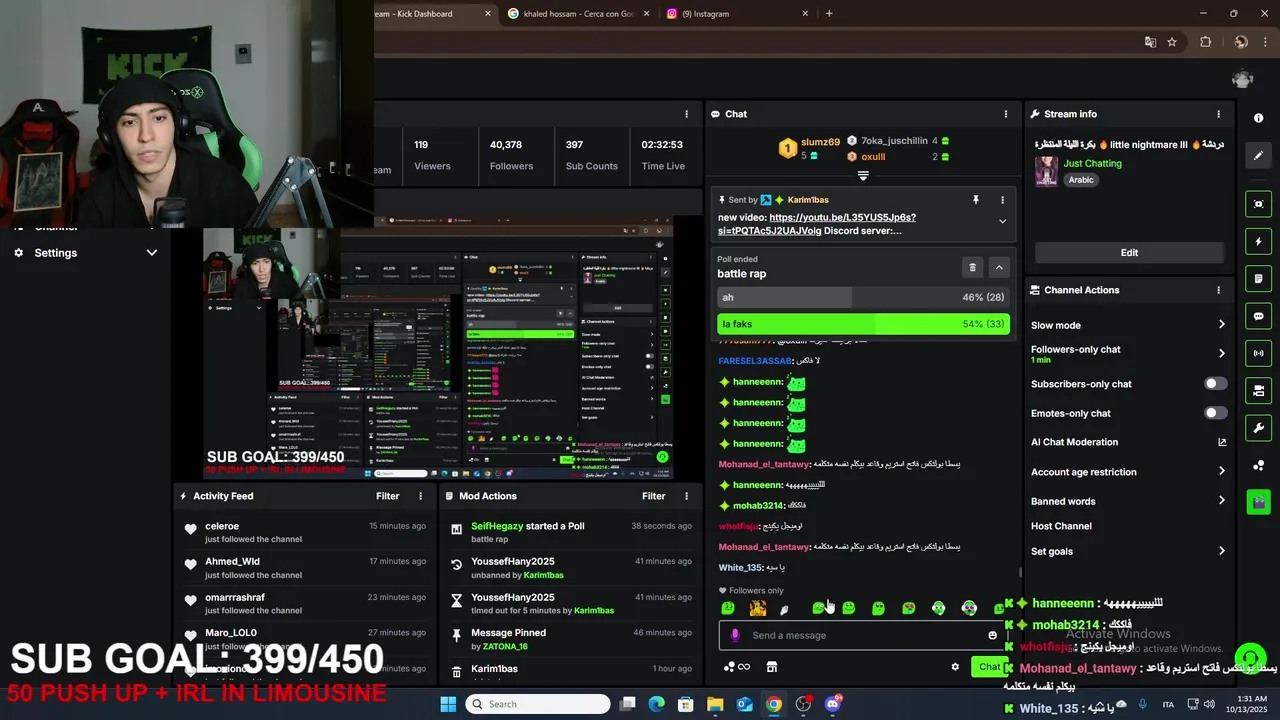Open Channel Actions three-dot menu
The image size is (1280, 720).
point(1218,290)
